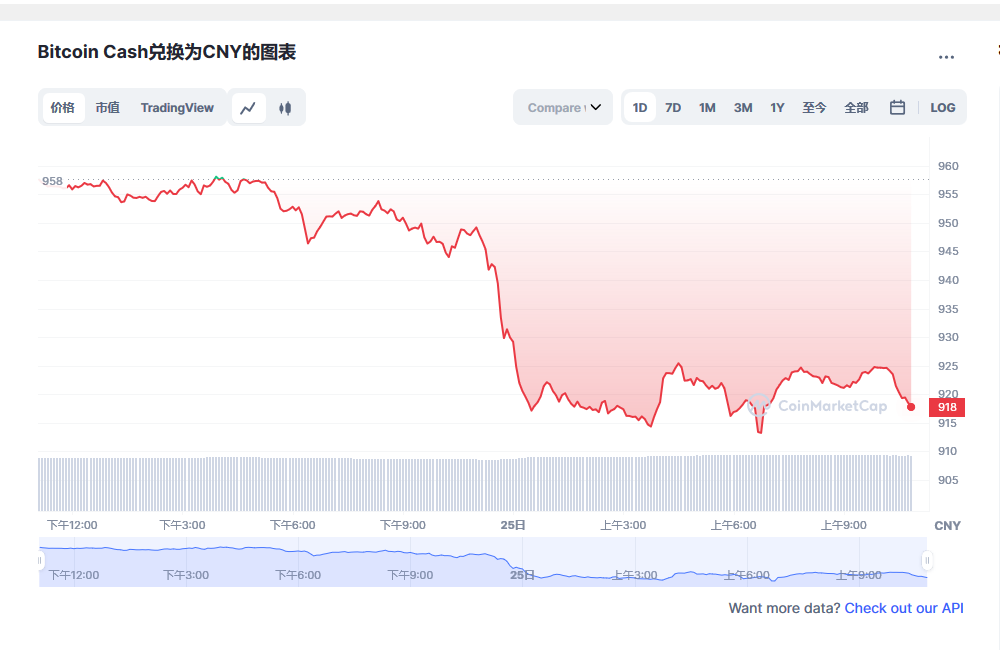Viewport: 1000px width, 650px height.
Task: Click the 上午9:00 label on main chart axis
Action: tap(843, 525)
